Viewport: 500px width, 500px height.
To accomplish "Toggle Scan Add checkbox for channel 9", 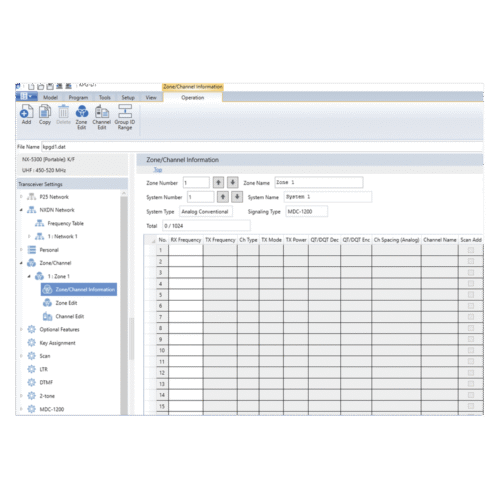I will (471, 339).
